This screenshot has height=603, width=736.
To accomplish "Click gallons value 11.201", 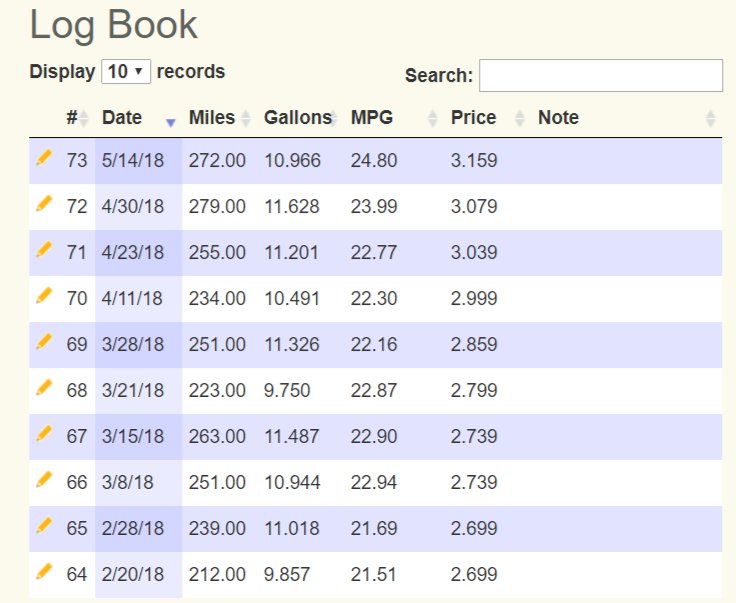I will point(291,252).
